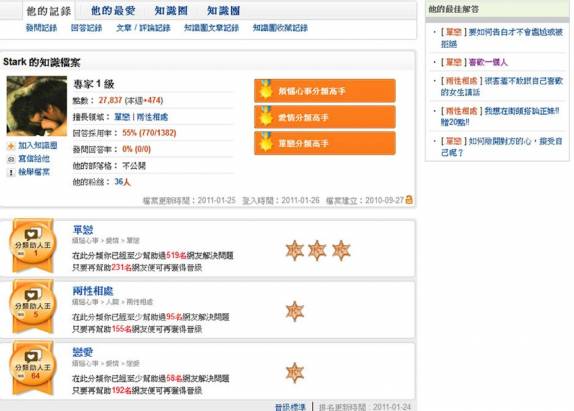Open the 兩性相處 category heading link

[93, 291]
